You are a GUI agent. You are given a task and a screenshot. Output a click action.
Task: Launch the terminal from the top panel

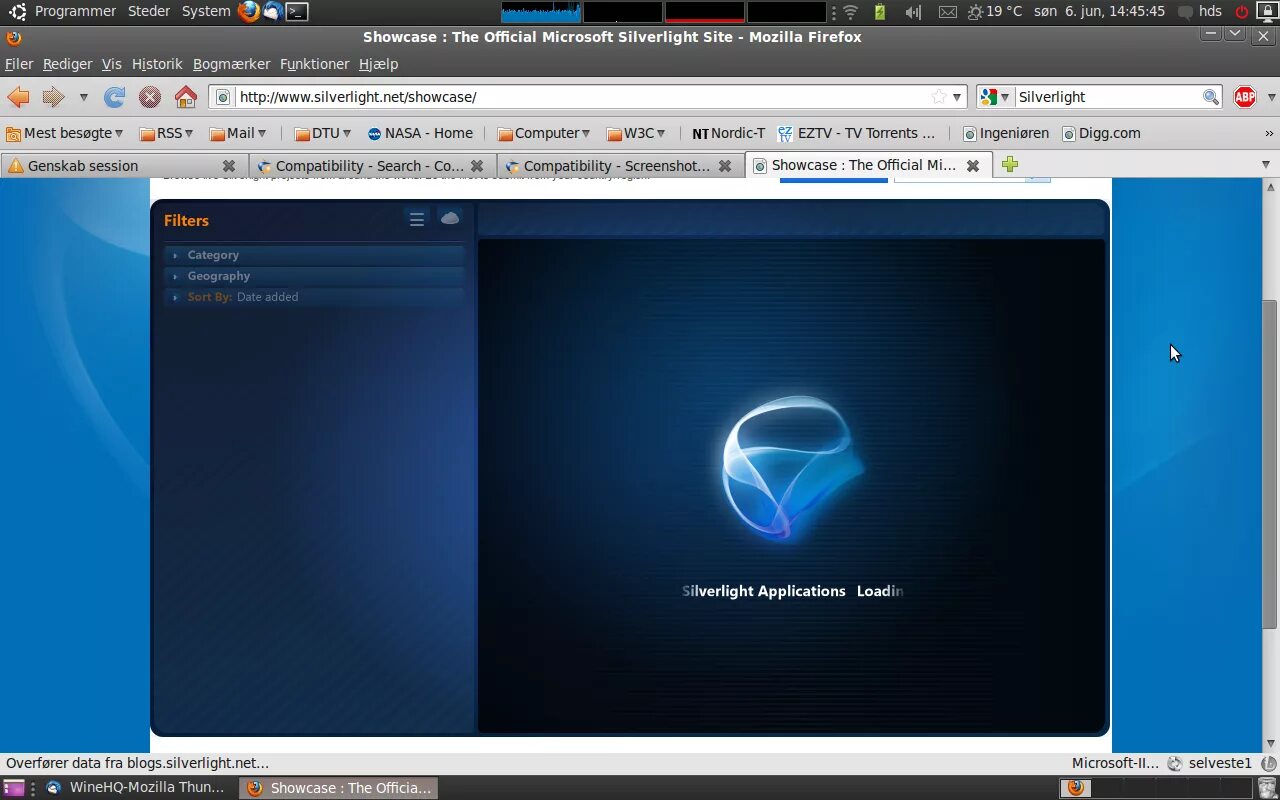pos(297,12)
